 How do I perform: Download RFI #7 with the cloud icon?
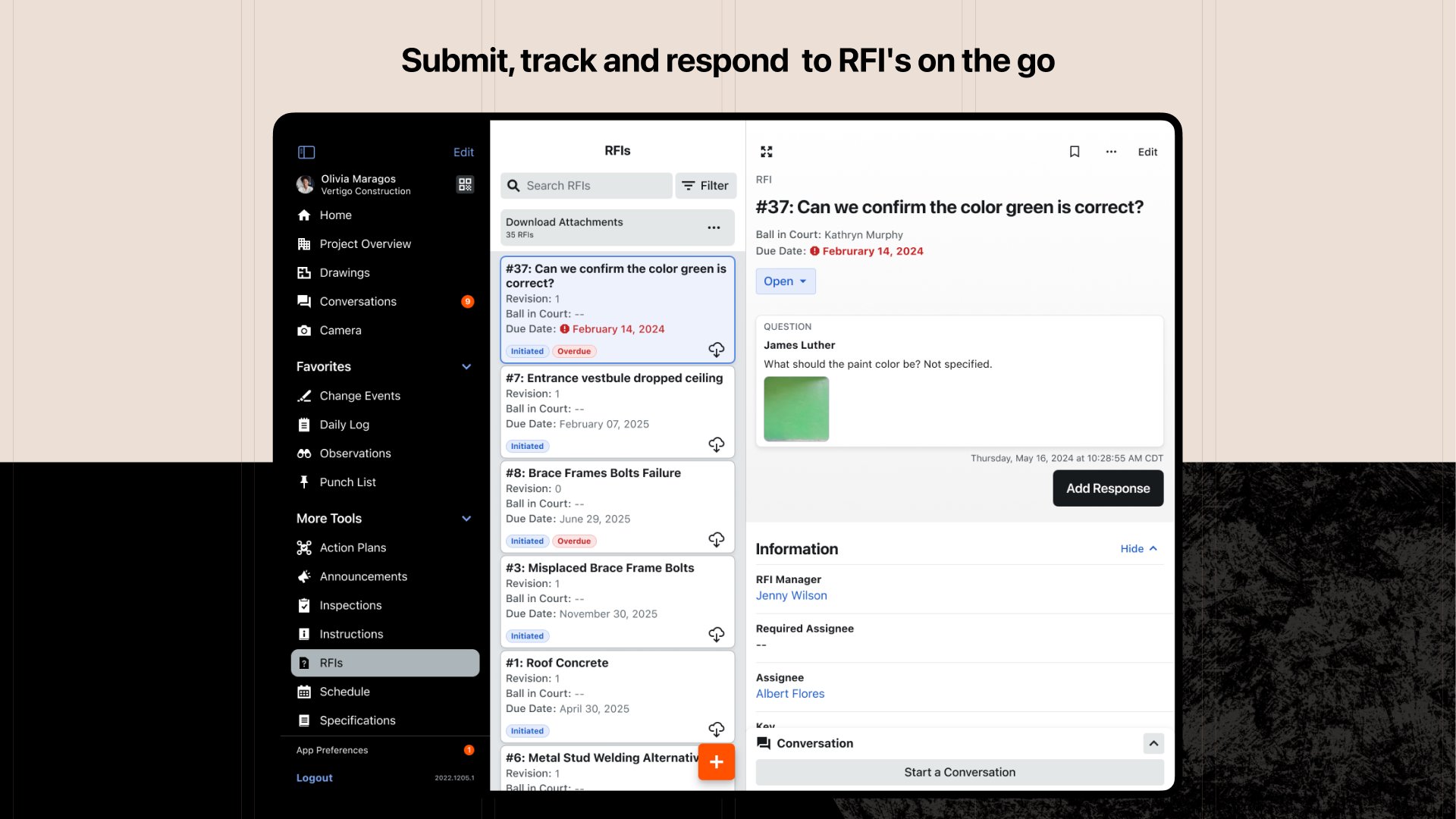[x=716, y=444]
